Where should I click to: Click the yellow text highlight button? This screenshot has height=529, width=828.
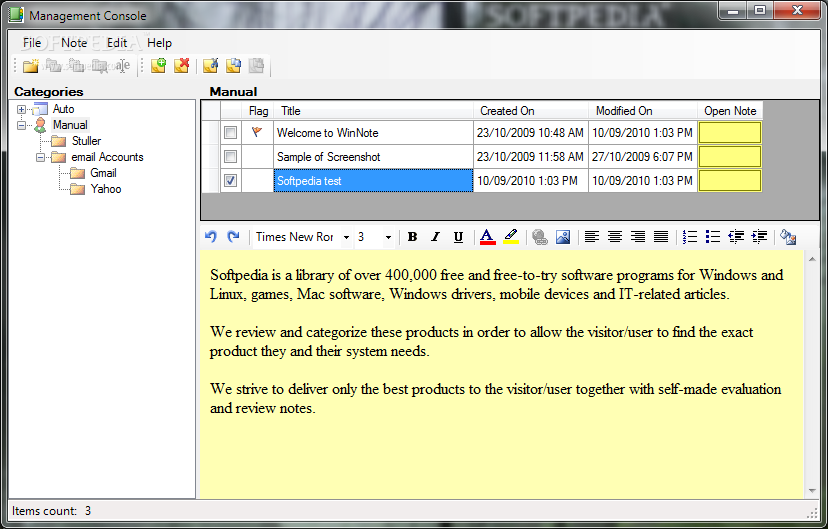pos(511,237)
